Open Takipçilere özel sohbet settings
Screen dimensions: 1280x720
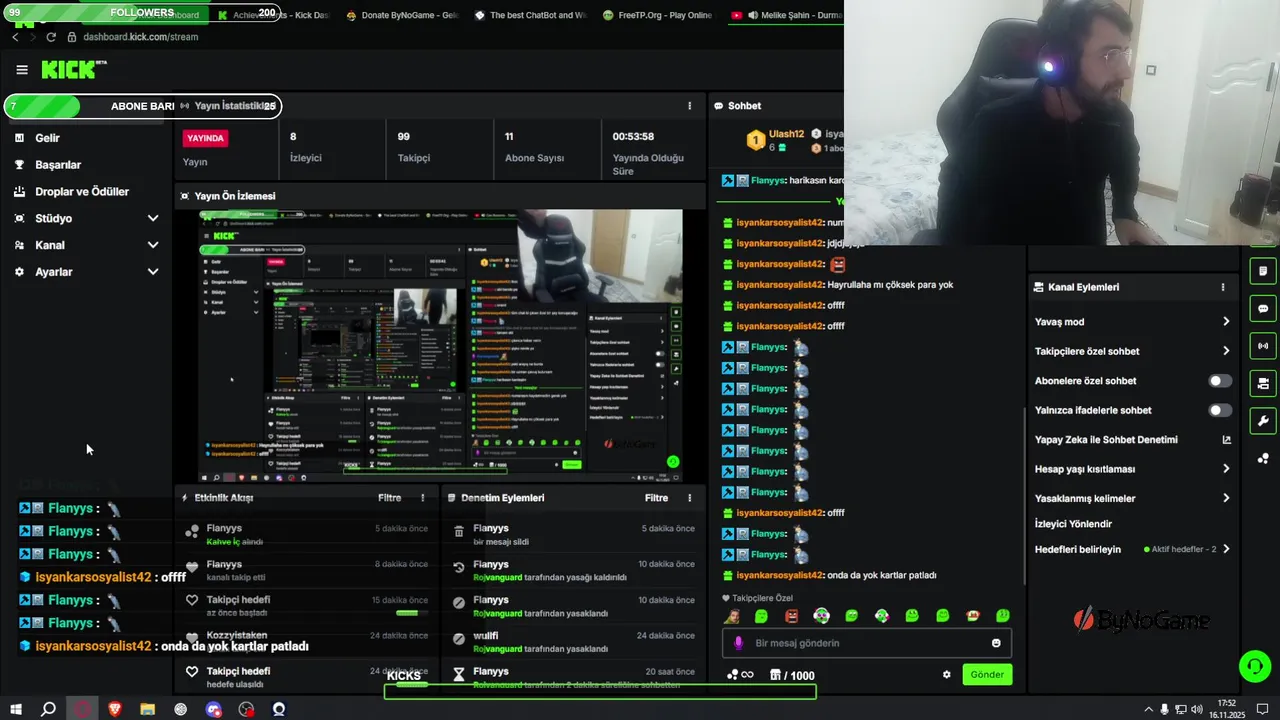pos(1132,351)
